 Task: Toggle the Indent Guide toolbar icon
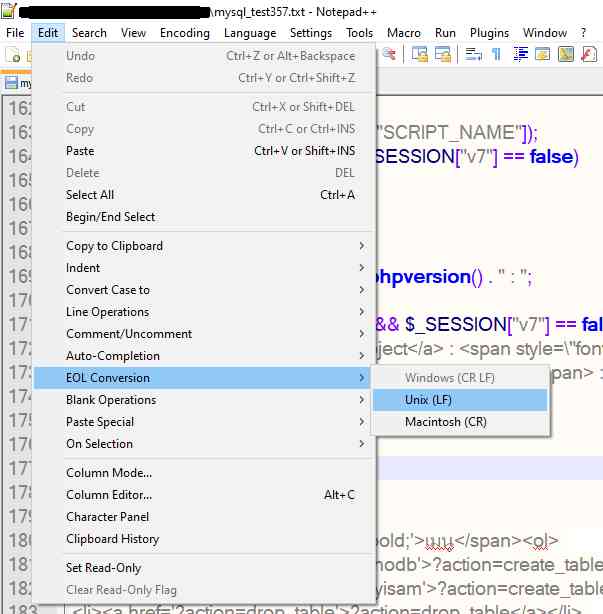click(x=518, y=55)
